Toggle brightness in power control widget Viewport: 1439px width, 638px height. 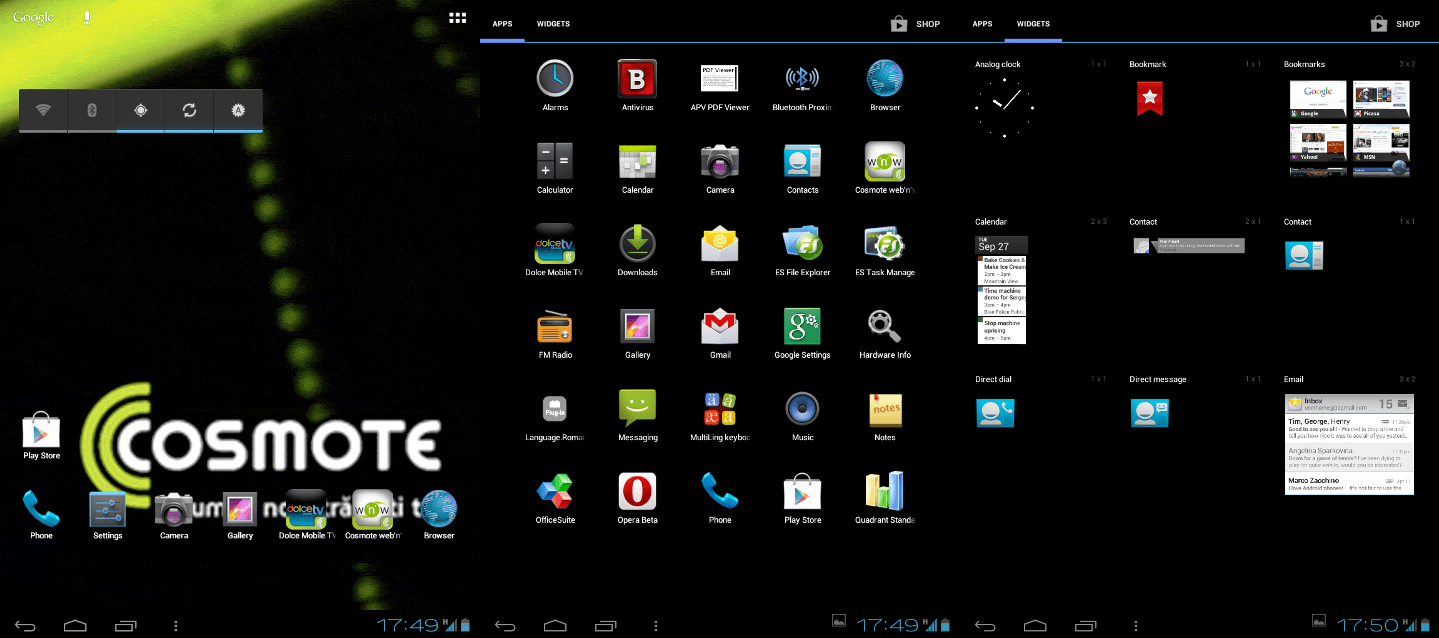coord(238,110)
